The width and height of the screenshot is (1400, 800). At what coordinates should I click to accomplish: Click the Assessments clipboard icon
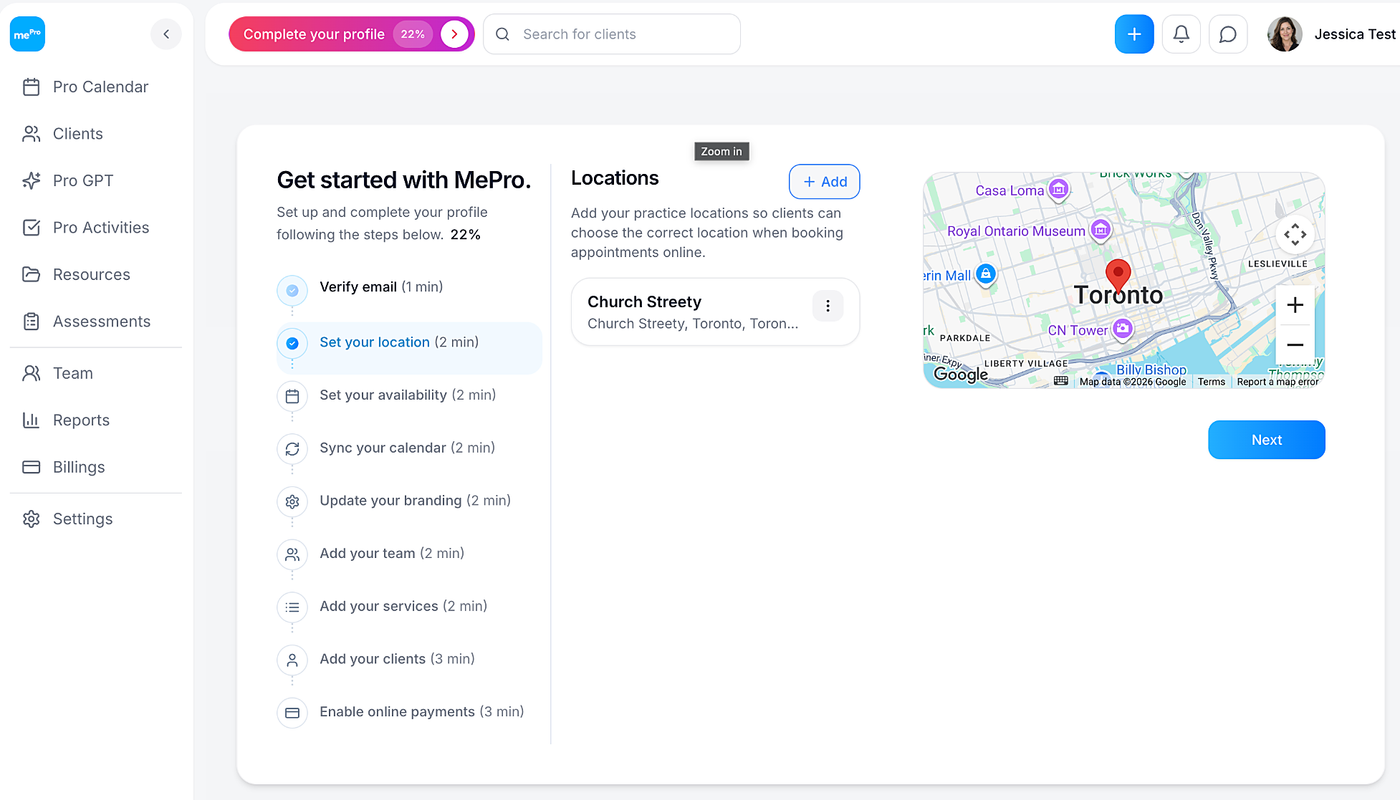[31, 322]
